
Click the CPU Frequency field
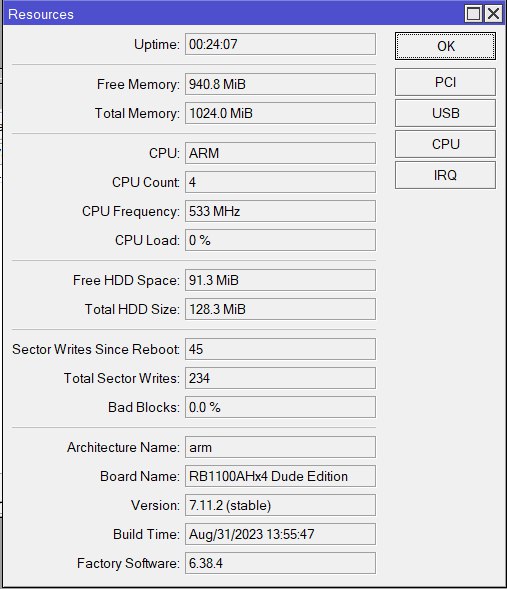280,211
